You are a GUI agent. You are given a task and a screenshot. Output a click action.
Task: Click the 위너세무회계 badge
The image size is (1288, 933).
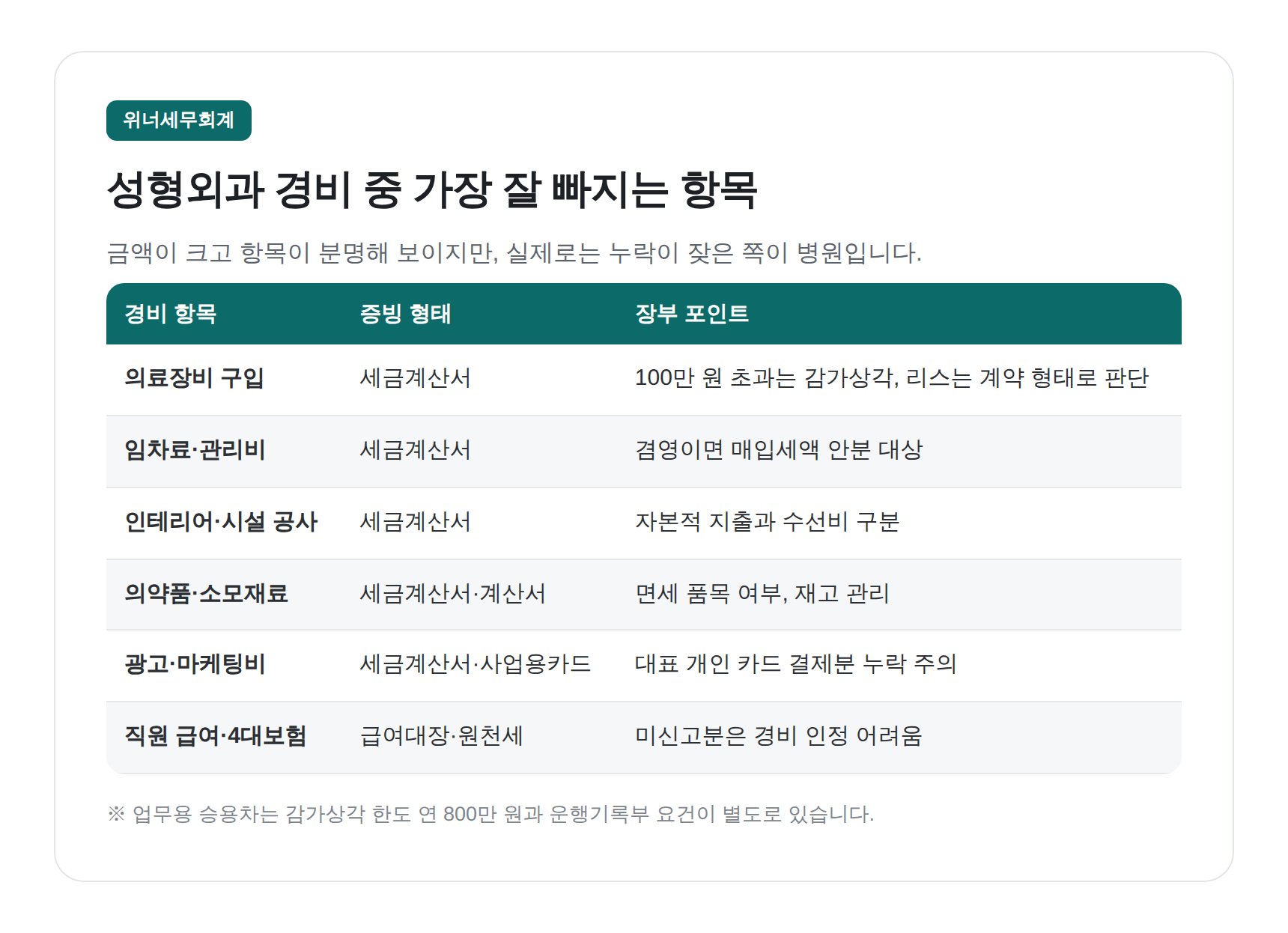click(x=178, y=121)
